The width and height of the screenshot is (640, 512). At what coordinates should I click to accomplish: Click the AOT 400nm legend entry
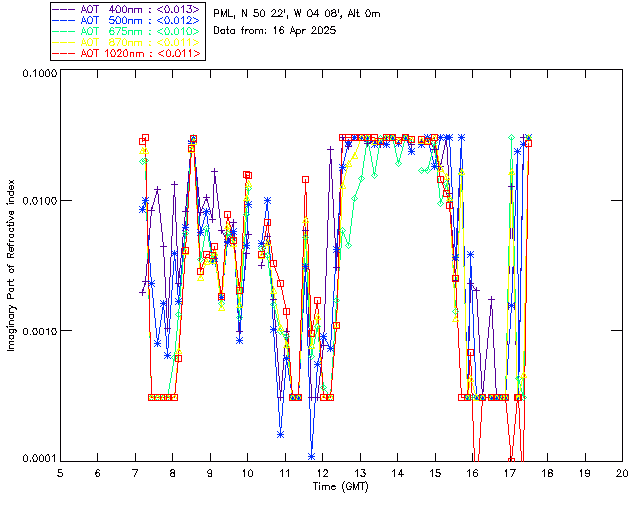pyautogui.click(x=127, y=9)
